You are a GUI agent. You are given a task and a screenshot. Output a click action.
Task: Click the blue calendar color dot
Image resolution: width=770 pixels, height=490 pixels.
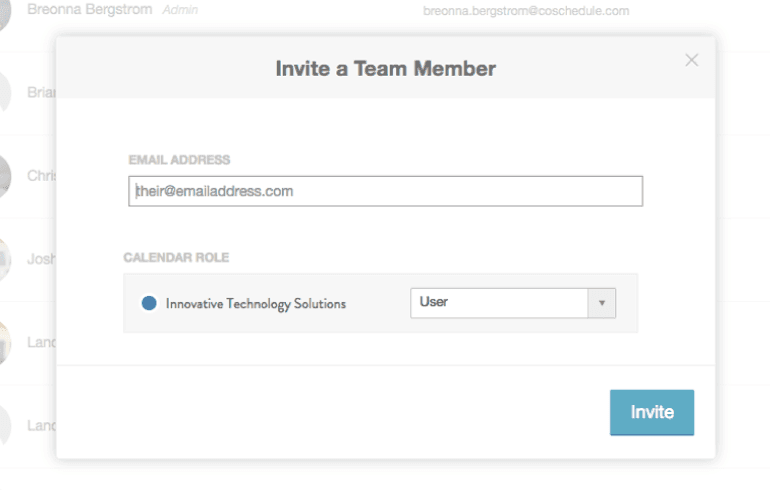[x=149, y=303]
